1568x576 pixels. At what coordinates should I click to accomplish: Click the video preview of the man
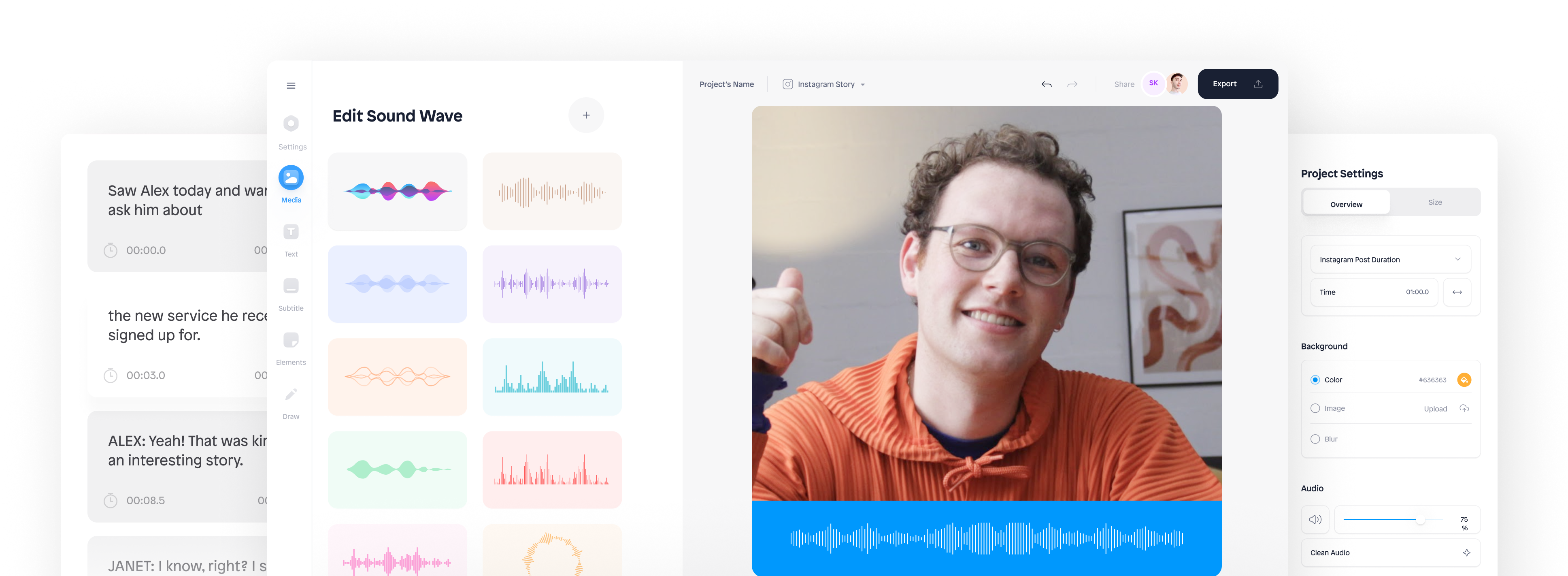[x=986, y=303]
